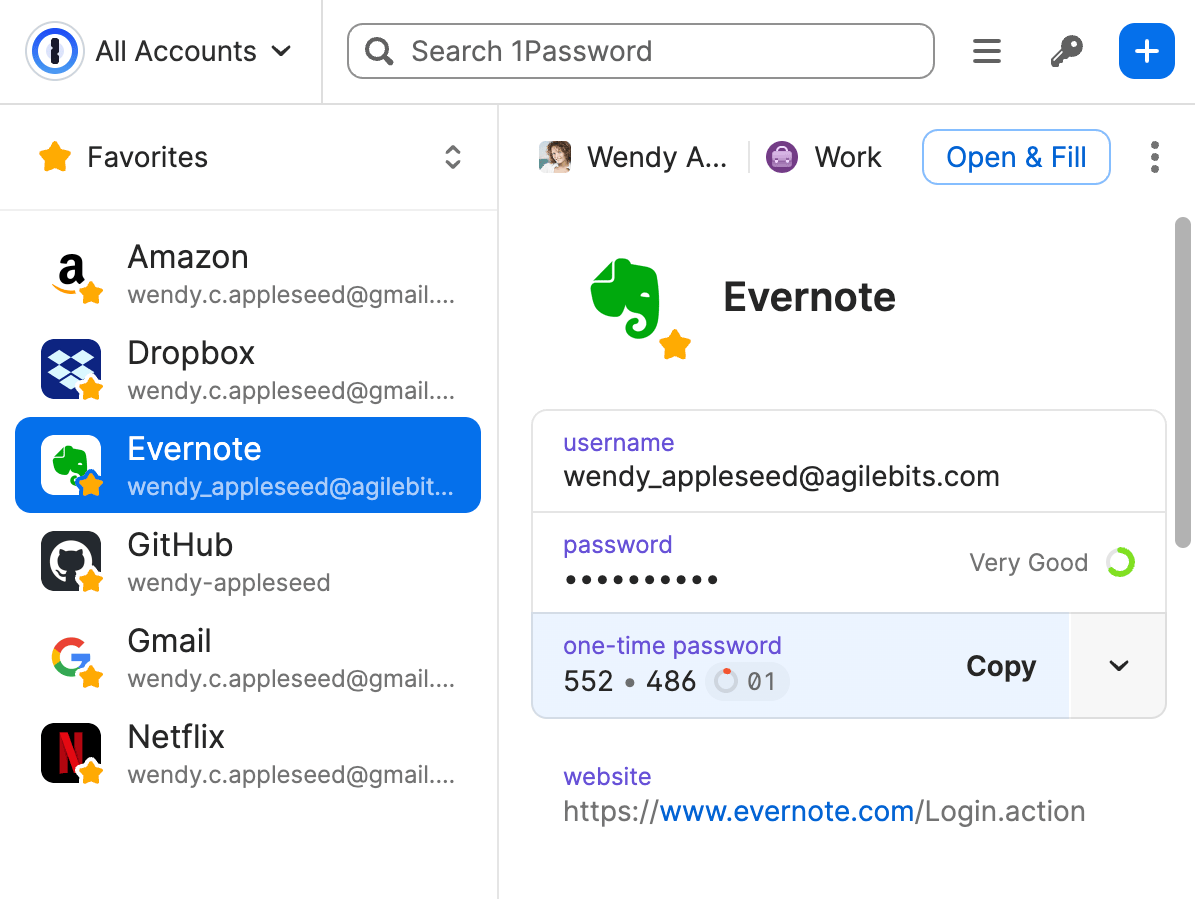Click the Evernote icon in the list

point(71,465)
